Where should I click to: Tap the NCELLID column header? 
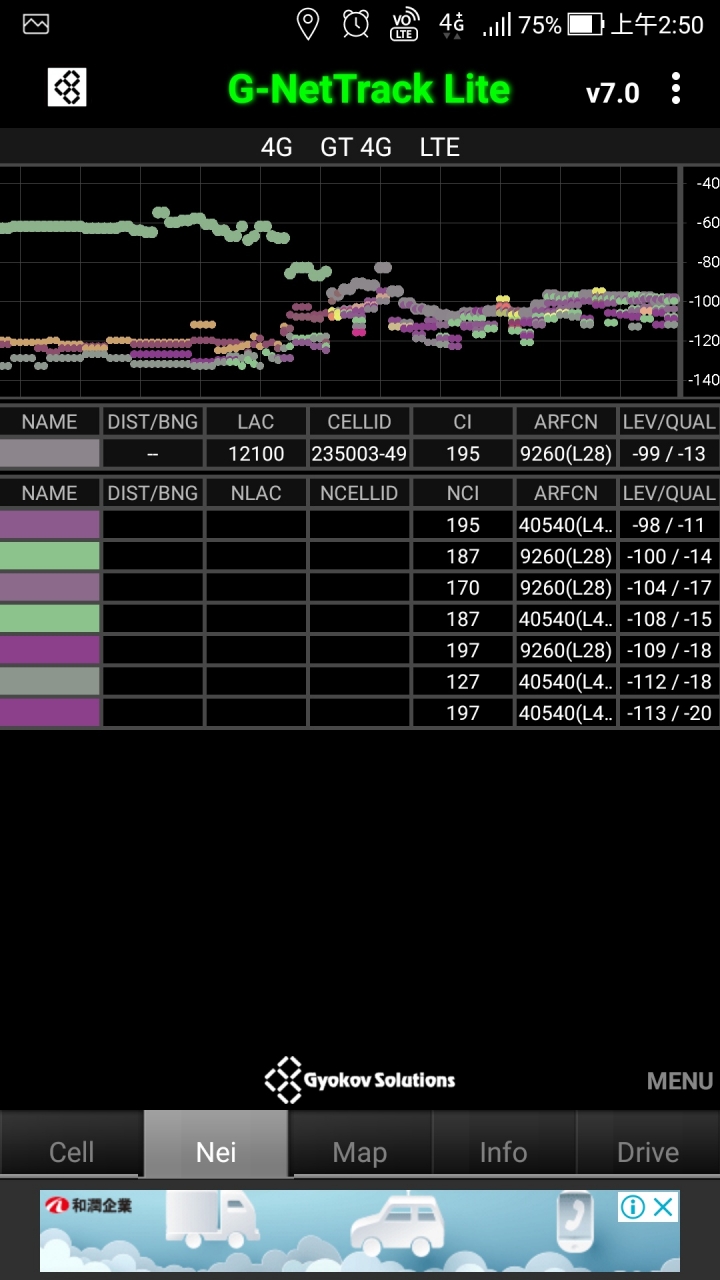tap(359, 493)
